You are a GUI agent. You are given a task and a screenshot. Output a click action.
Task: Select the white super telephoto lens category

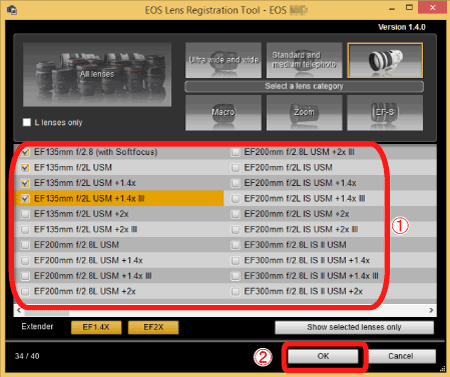click(x=385, y=60)
